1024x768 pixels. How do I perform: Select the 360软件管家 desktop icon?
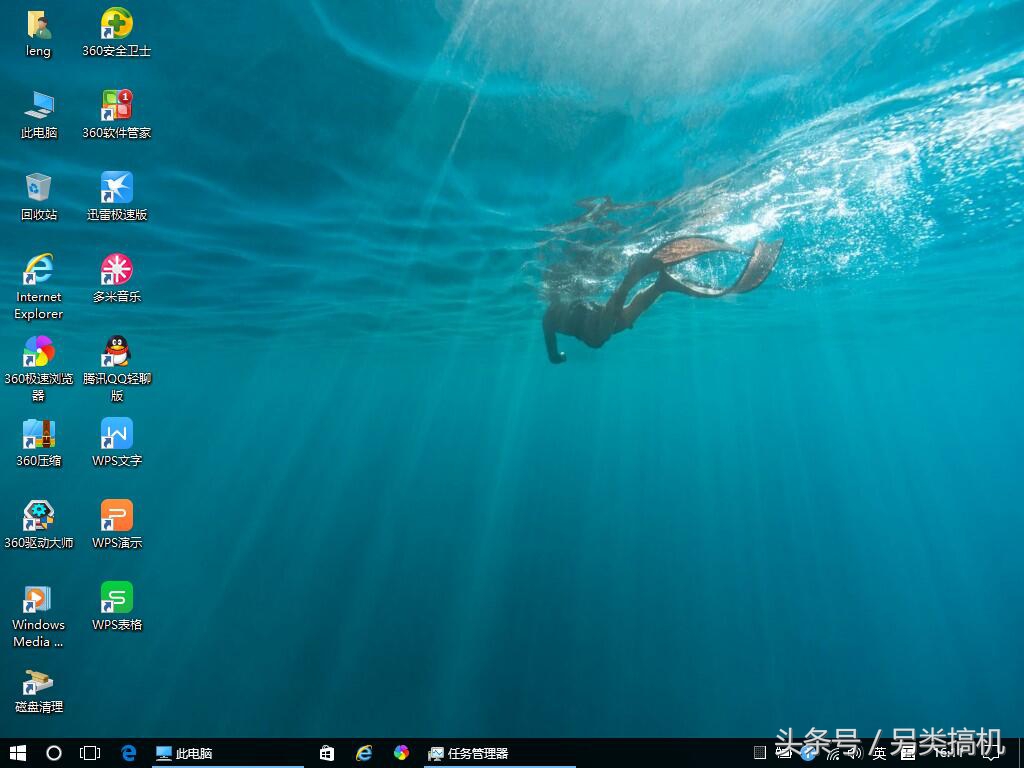117,106
